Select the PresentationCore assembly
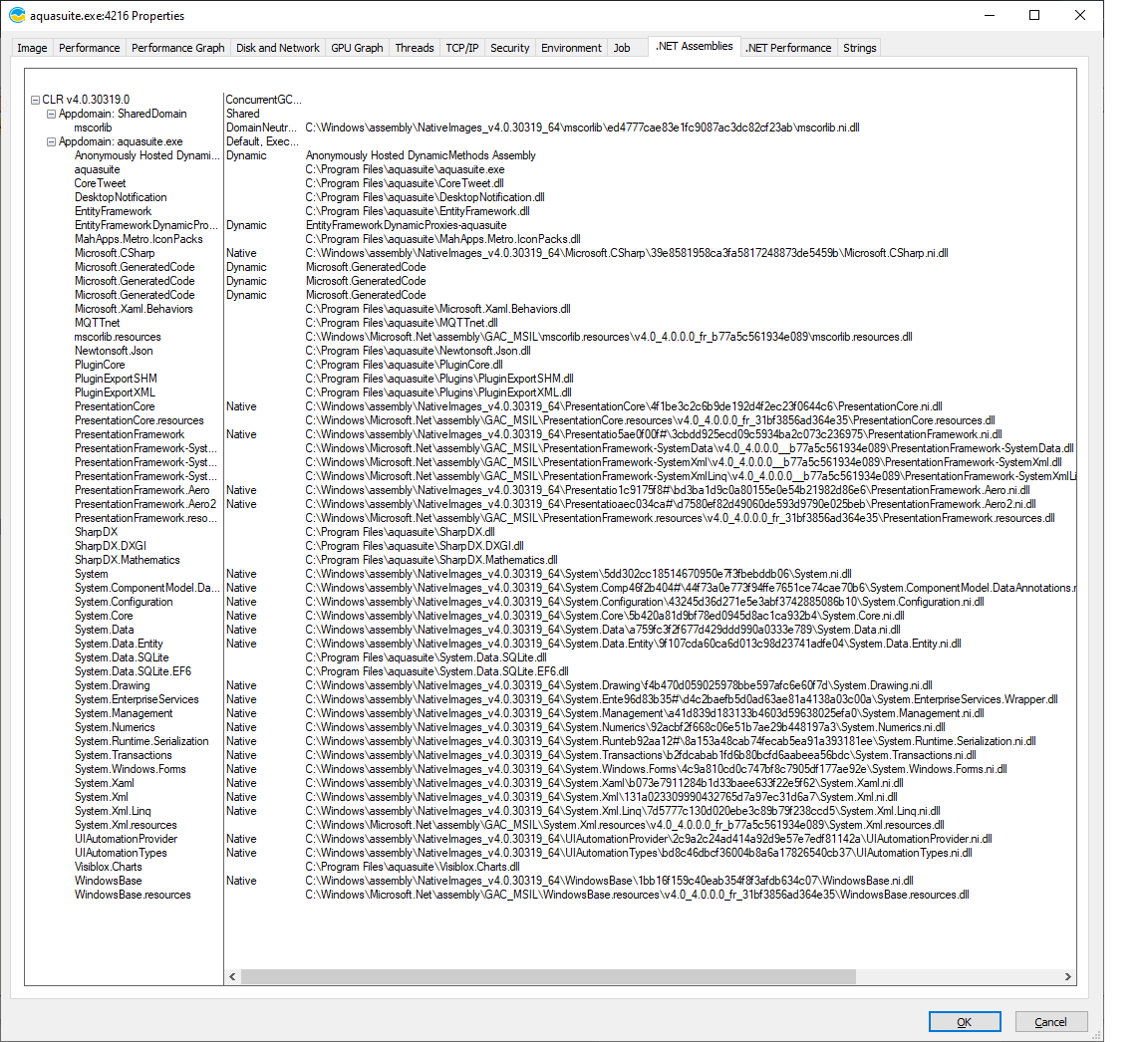The height and width of the screenshot is (1042, 1148). pos(115,406)
